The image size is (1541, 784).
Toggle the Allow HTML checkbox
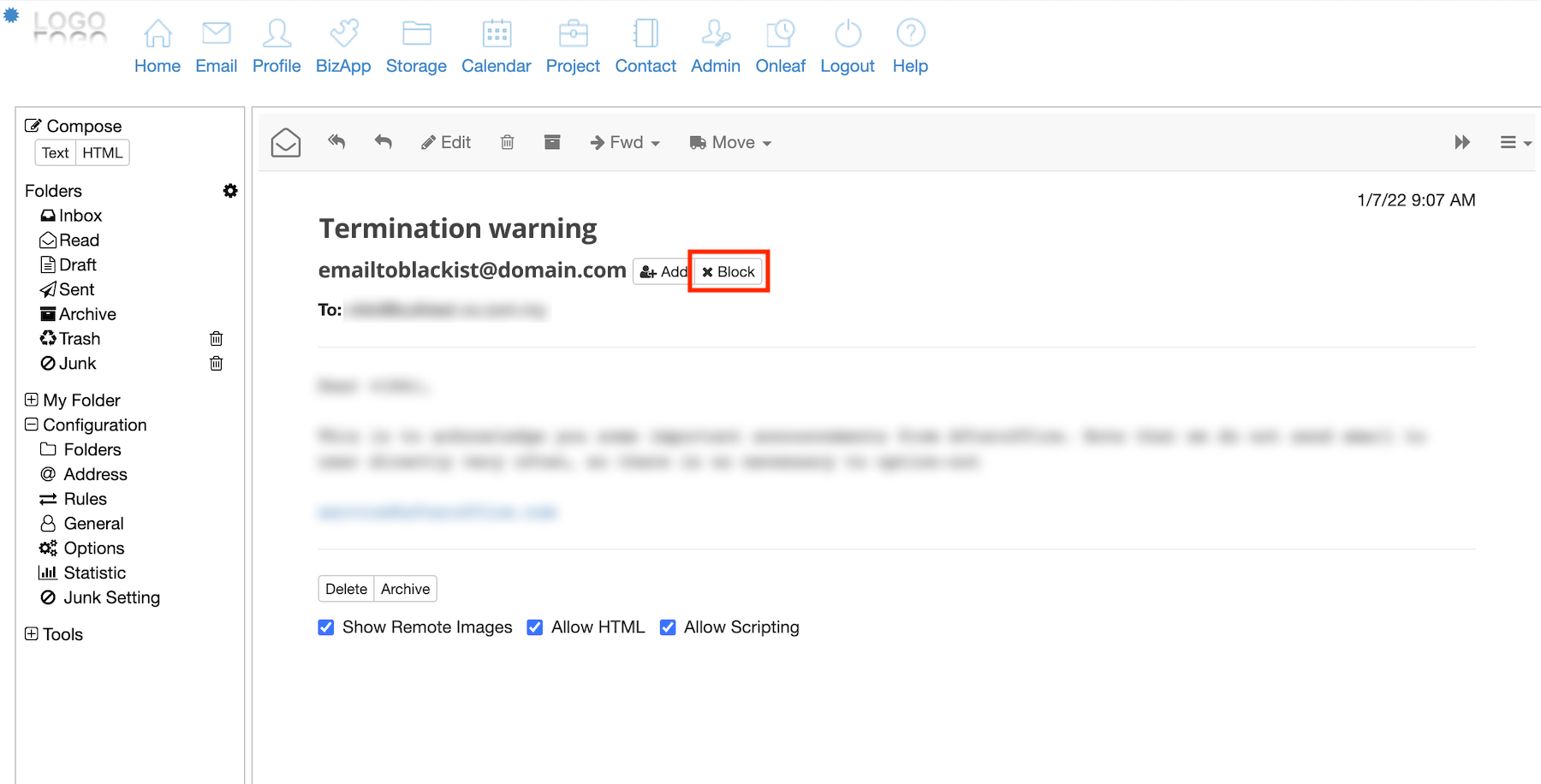pos(535,627)
